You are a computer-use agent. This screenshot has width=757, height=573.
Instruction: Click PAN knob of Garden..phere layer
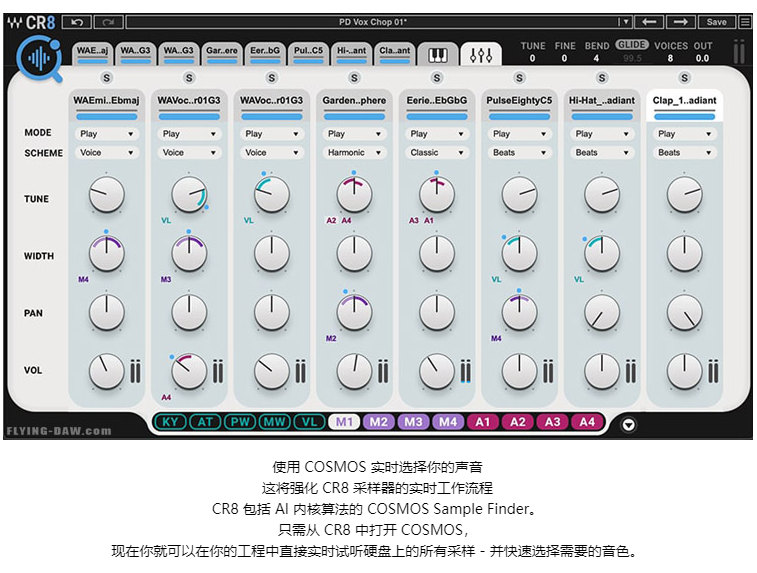click(x=354, y=312)
